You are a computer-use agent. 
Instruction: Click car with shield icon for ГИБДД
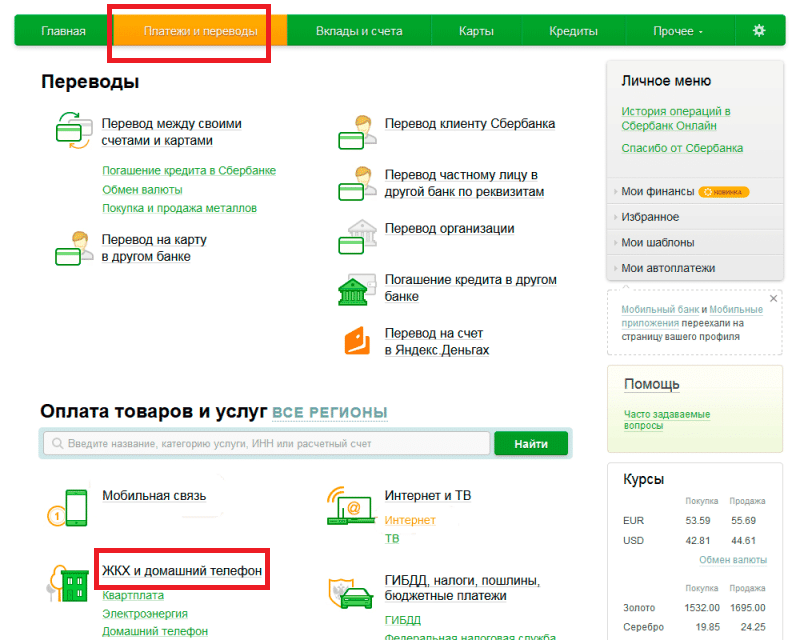(x=351, y=594)
